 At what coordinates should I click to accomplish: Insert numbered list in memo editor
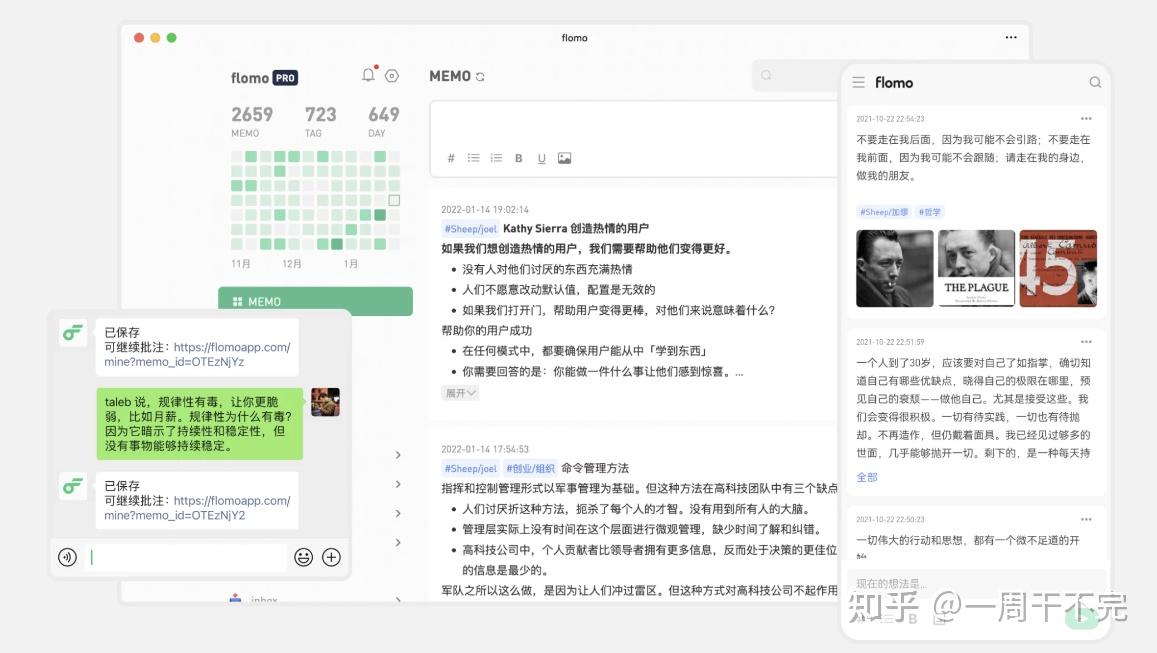click(496, 158)
